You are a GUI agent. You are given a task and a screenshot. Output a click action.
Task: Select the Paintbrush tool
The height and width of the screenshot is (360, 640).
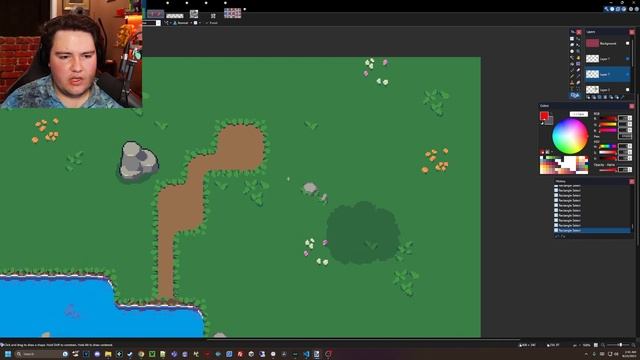tap(572, 70)
